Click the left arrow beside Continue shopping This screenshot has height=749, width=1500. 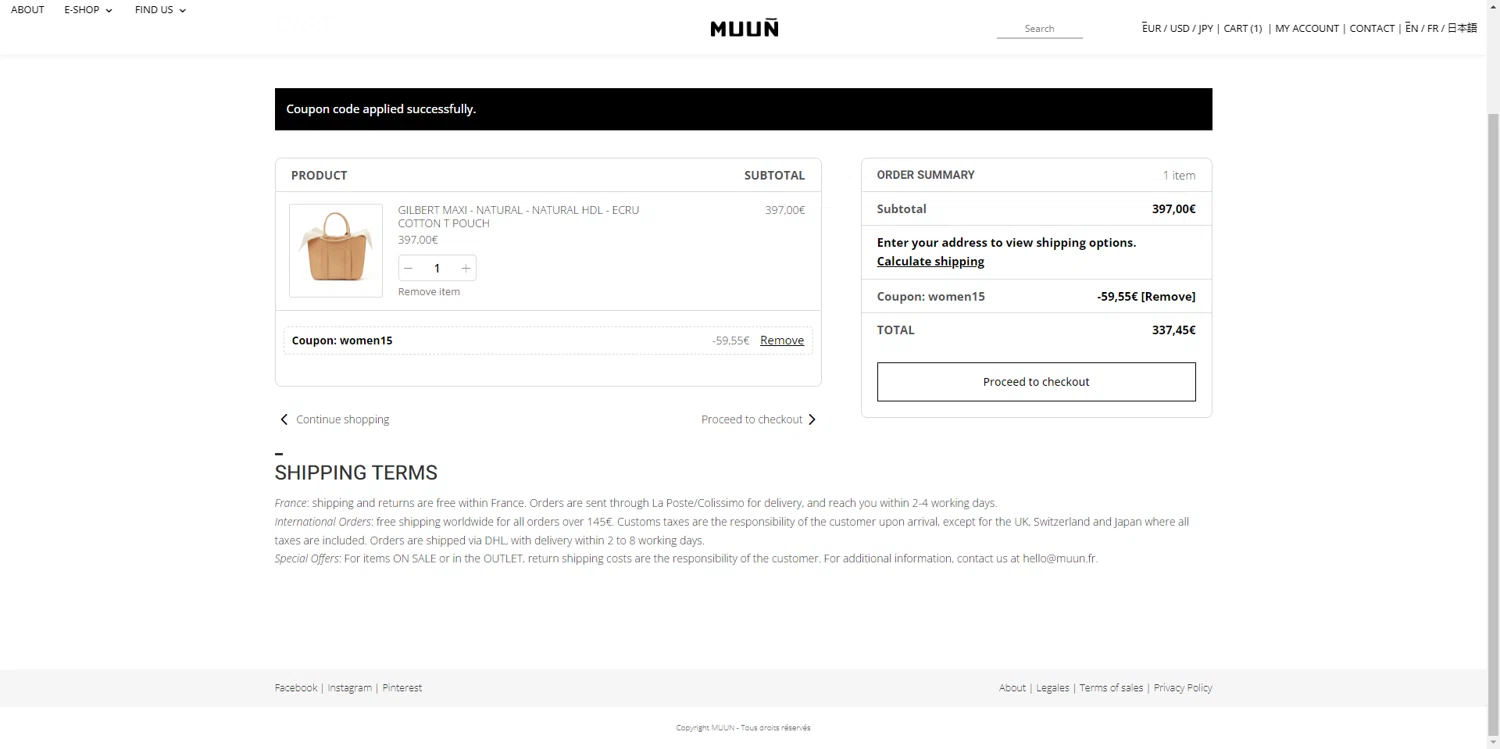click(284, 419)
